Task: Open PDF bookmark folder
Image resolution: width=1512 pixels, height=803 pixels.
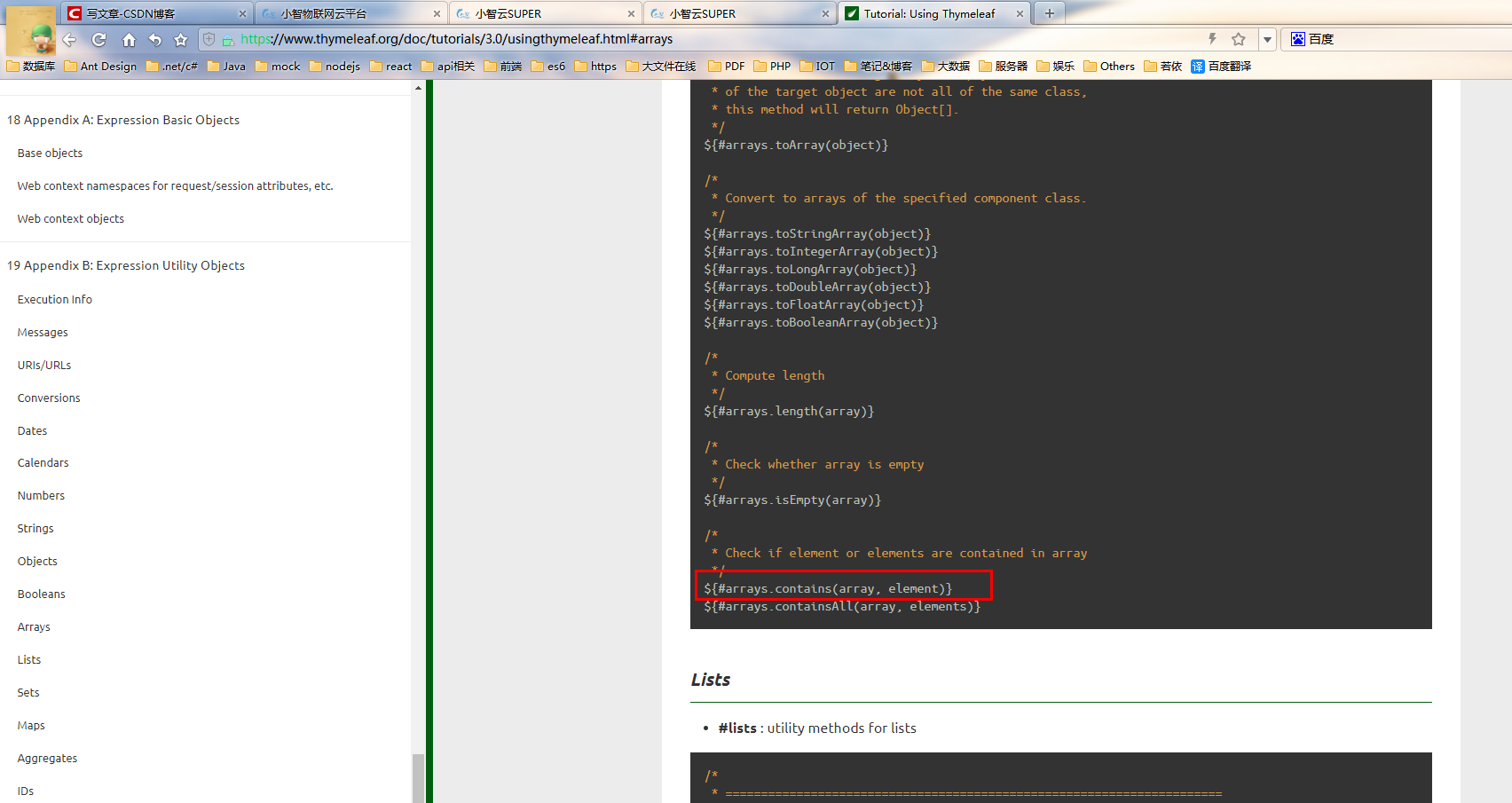Action: tap(727, 66)
